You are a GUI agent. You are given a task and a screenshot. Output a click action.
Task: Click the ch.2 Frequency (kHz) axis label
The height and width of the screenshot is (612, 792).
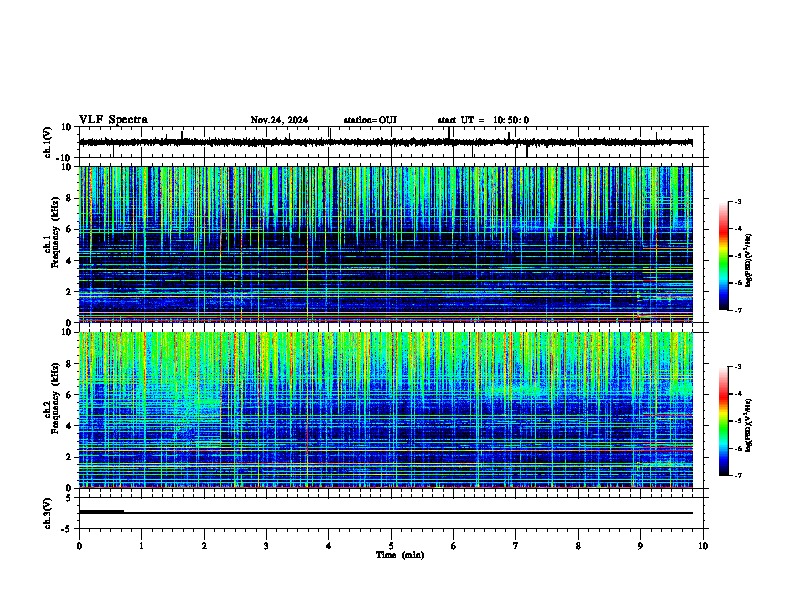[53, 398]
